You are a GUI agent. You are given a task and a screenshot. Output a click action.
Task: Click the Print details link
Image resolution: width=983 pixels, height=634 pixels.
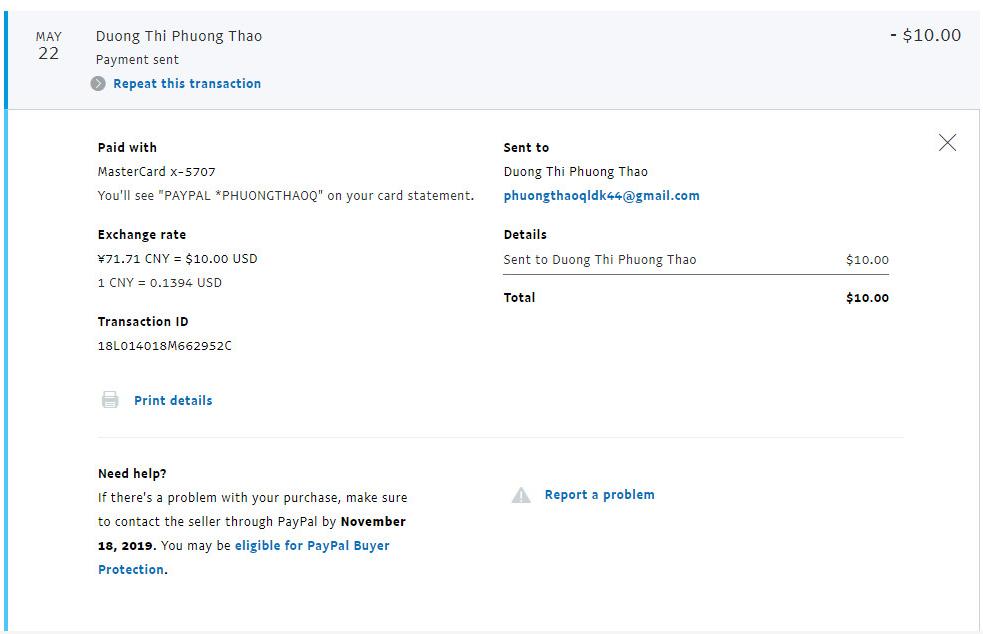click(173, 400)
